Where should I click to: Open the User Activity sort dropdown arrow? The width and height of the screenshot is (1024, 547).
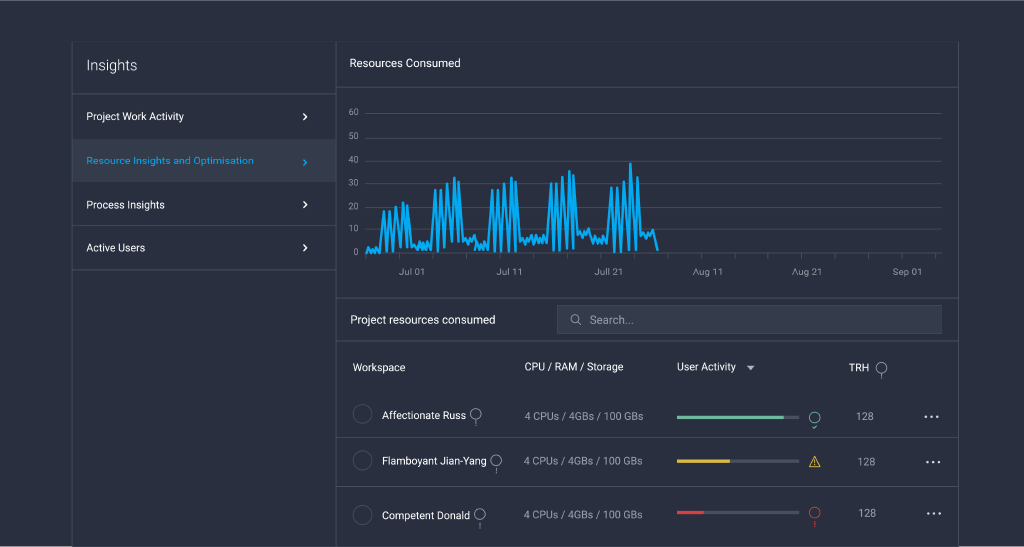tap(750, 368)
